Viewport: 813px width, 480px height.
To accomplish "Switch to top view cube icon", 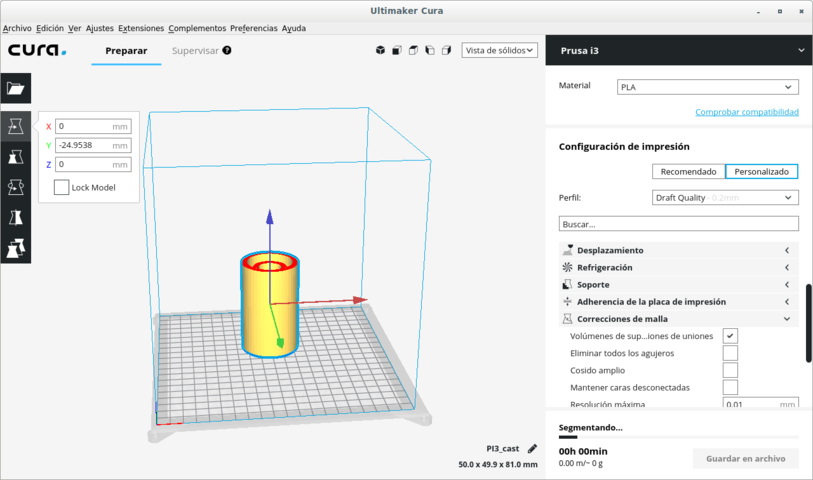I will [x=413, y=50].
